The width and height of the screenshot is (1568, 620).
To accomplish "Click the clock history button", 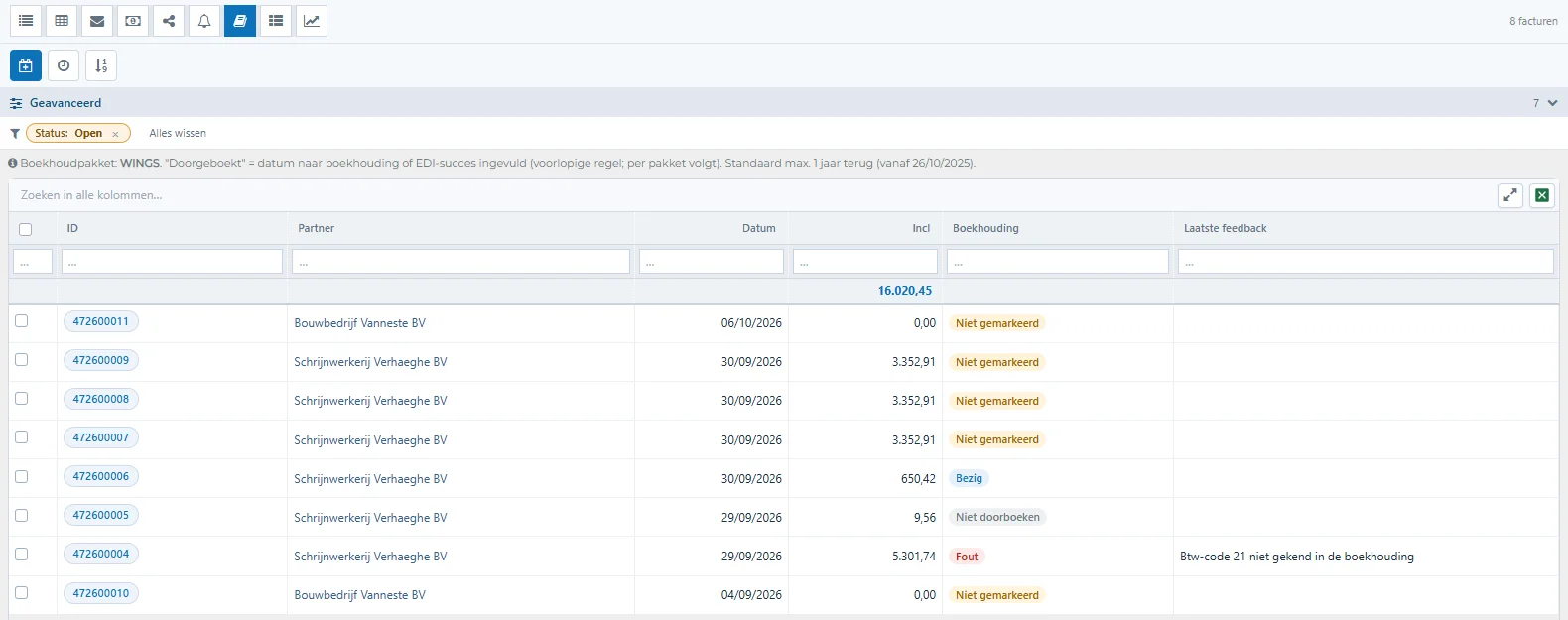I will pos(64,65).
